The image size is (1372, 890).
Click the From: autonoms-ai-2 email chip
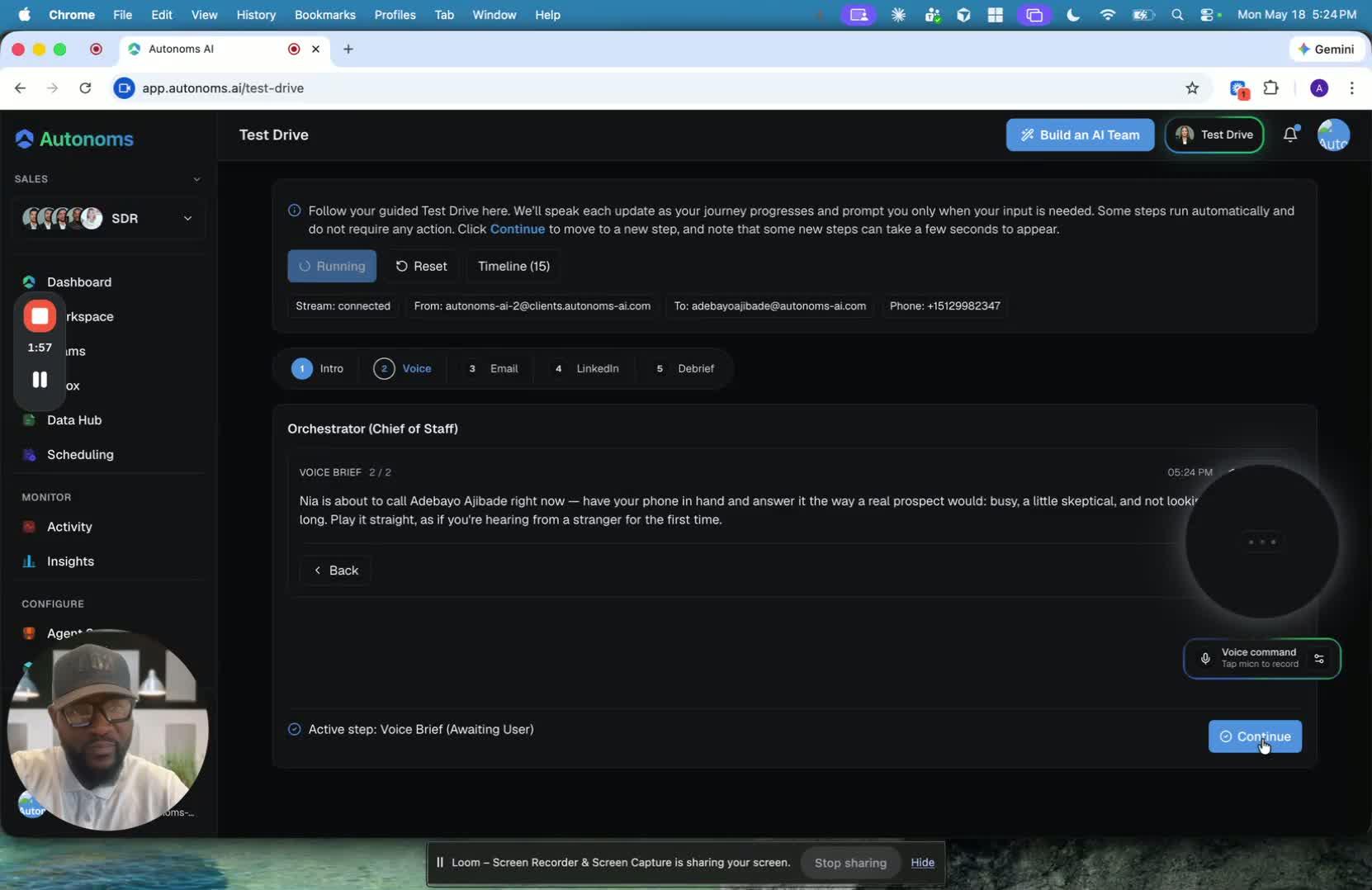pyautogui.click(x=532, y=306)
